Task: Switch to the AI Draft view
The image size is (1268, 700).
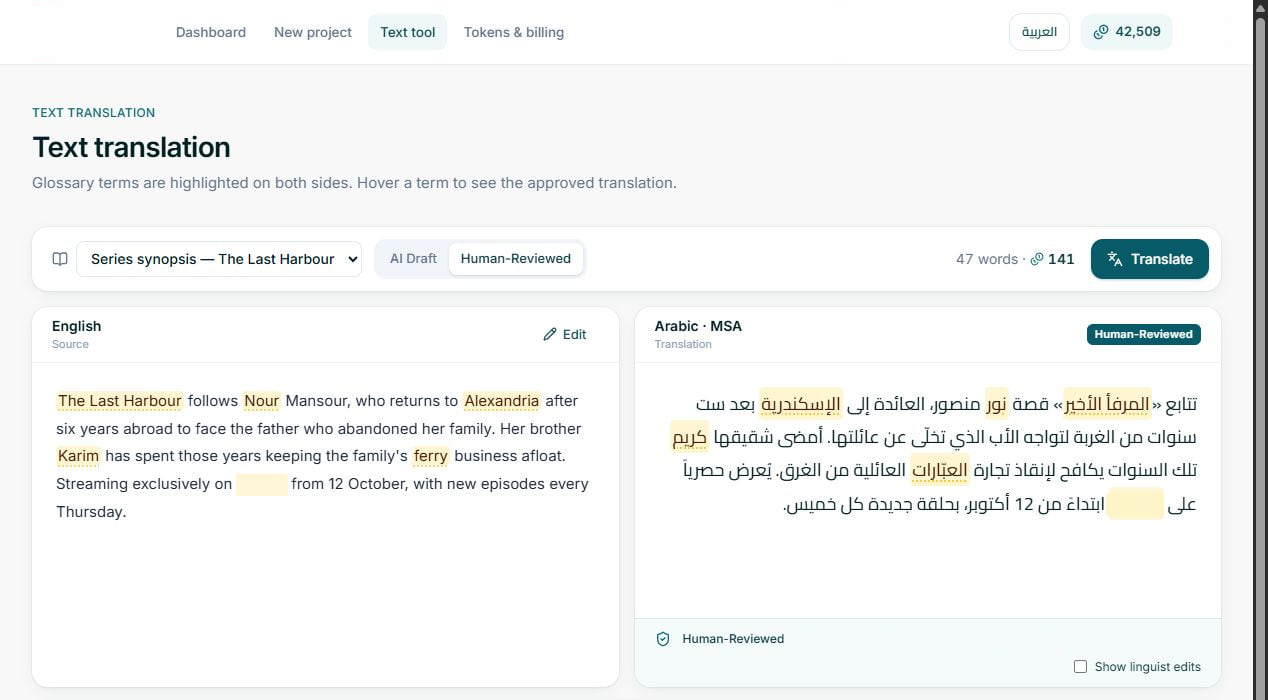Action: click(x=413, y=258)
